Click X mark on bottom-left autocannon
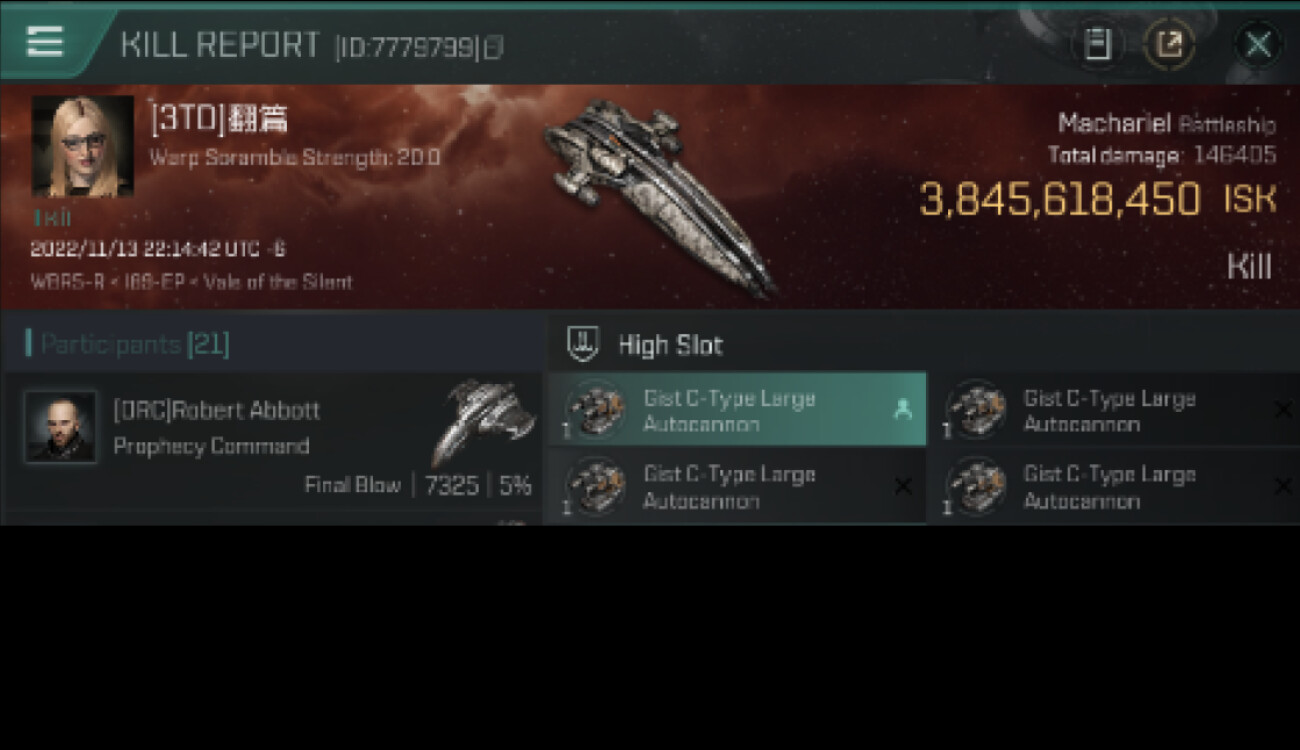Image resolution: width=1300 pixels, height=750 pixels. [902, 486]
